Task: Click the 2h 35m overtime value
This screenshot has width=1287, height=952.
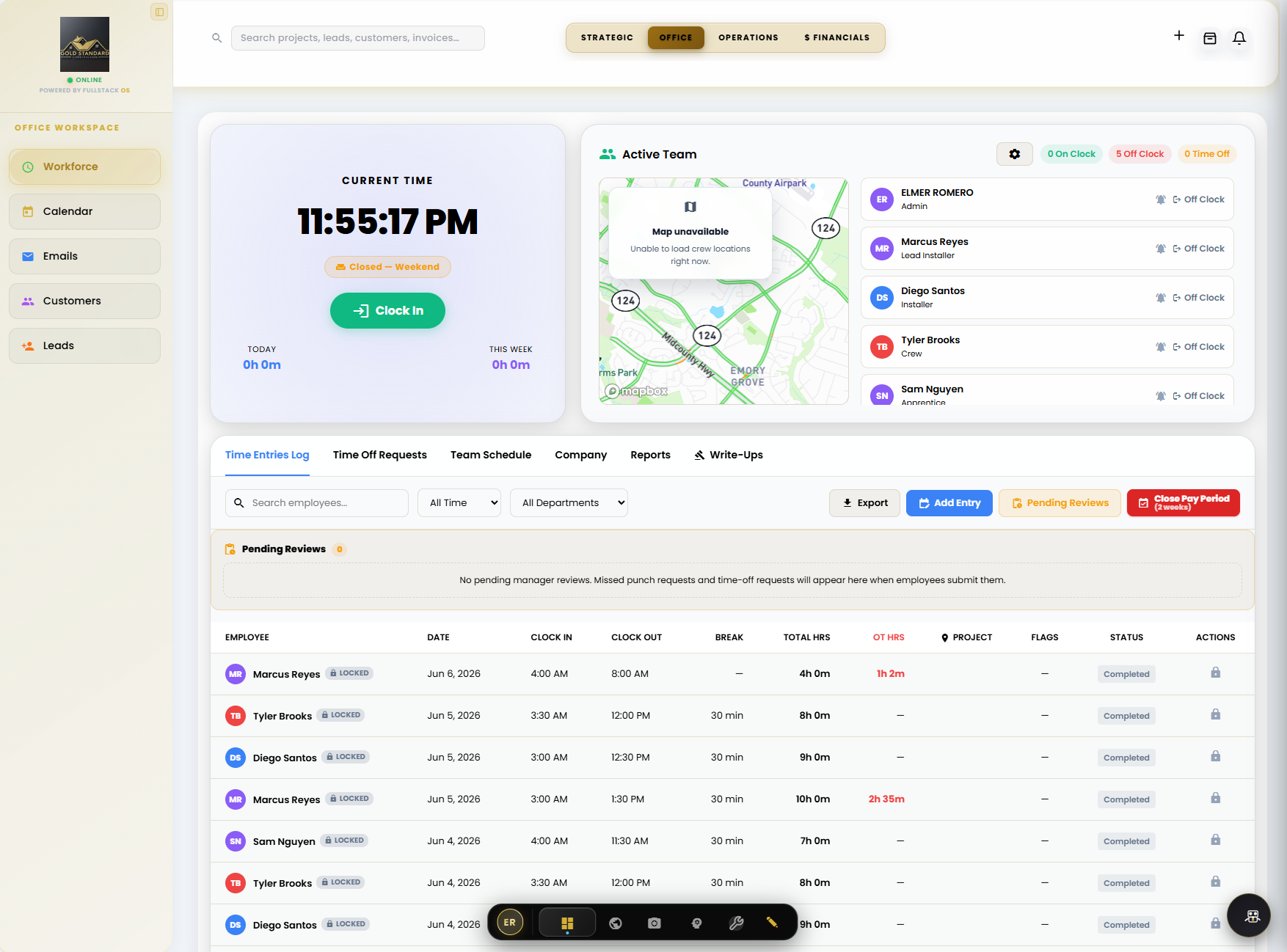Action: (x=886, y=799)
